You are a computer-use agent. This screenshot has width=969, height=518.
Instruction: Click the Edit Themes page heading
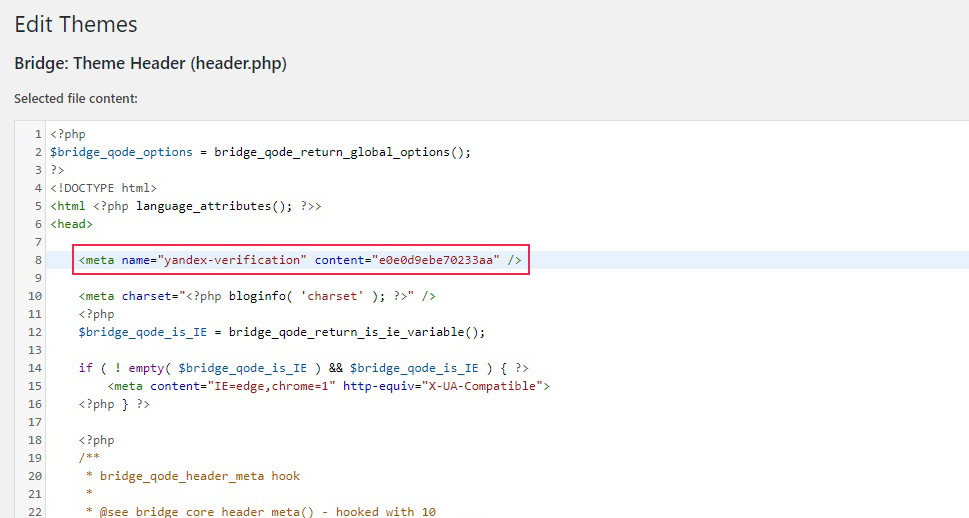(x=76, y=25)
